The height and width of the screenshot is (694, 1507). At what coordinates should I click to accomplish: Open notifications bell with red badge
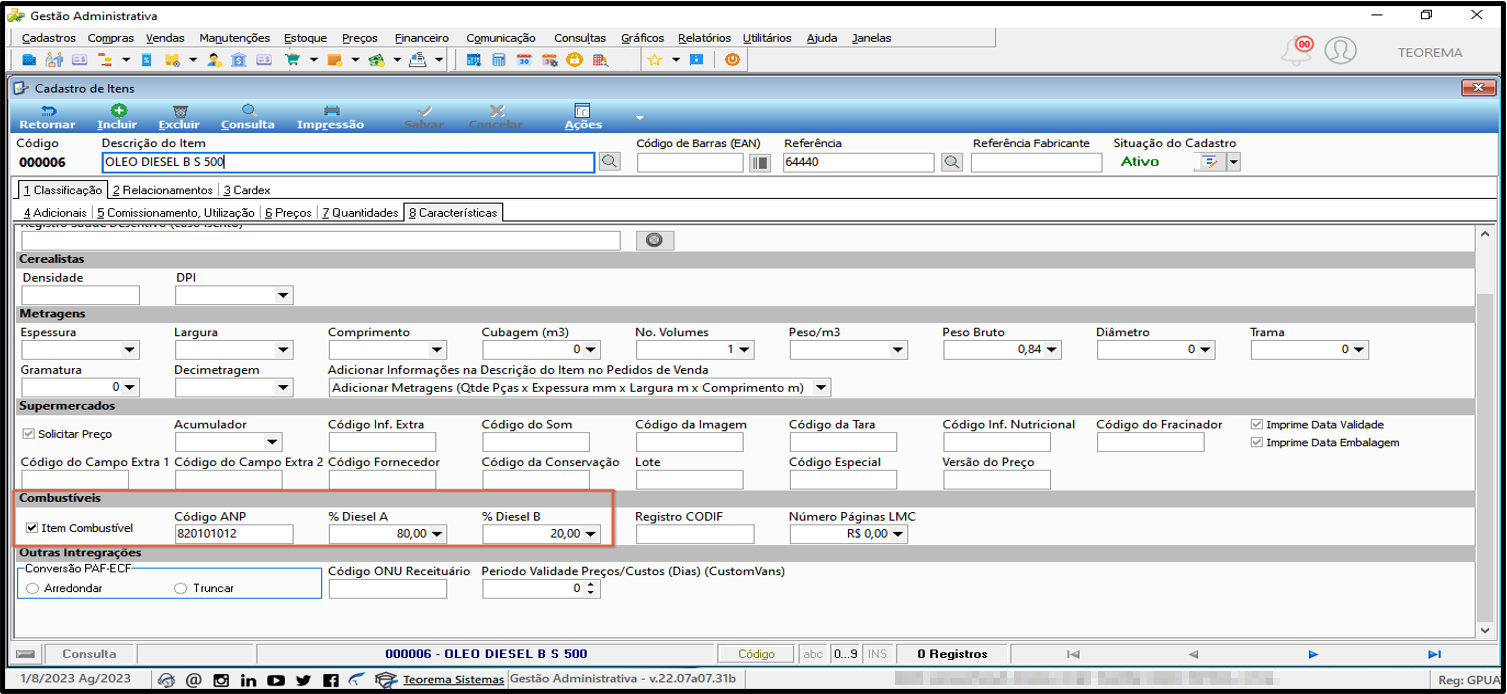coord(1297,51)
